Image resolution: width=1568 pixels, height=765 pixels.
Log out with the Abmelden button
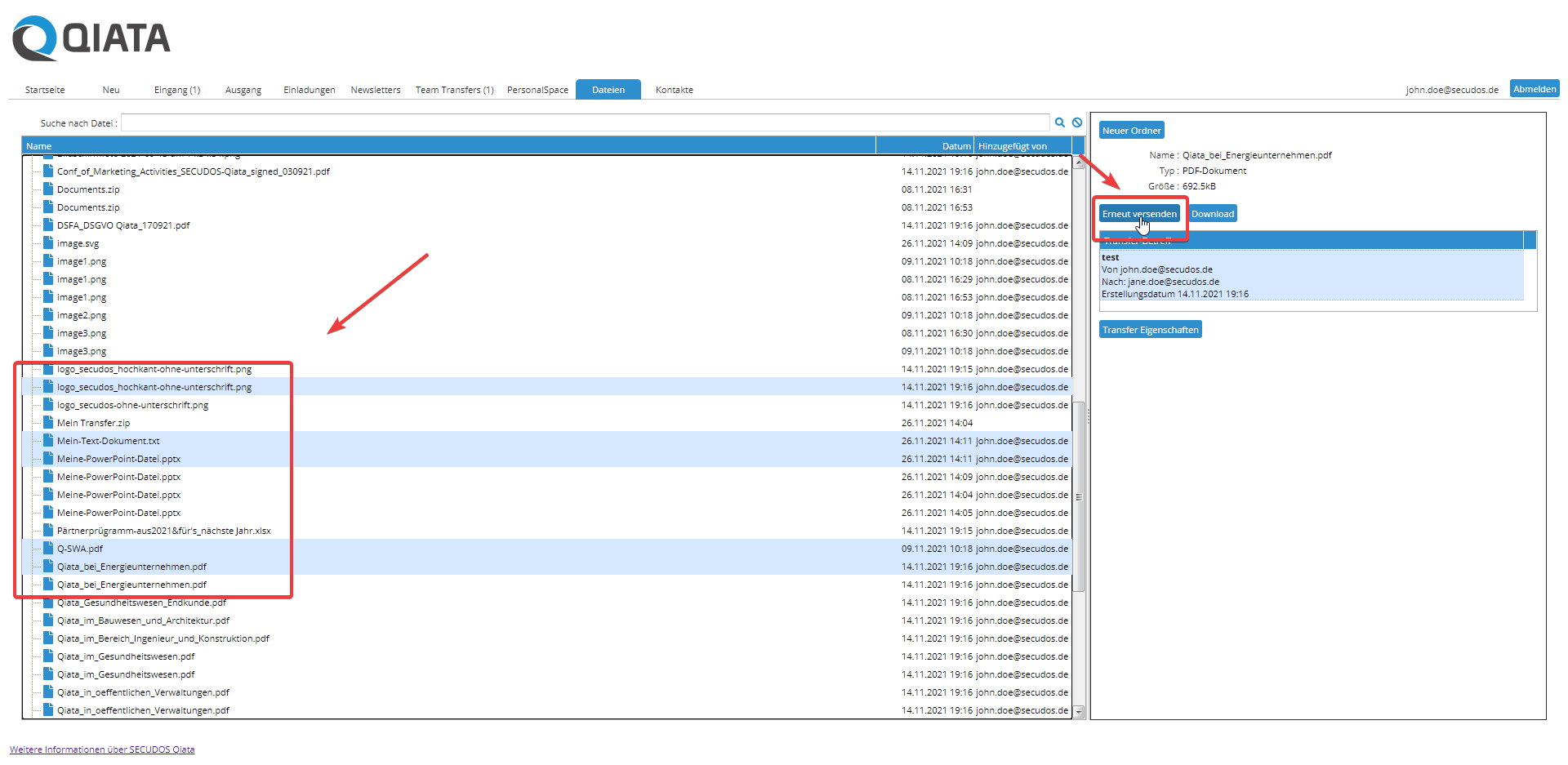coord(1534,89)
